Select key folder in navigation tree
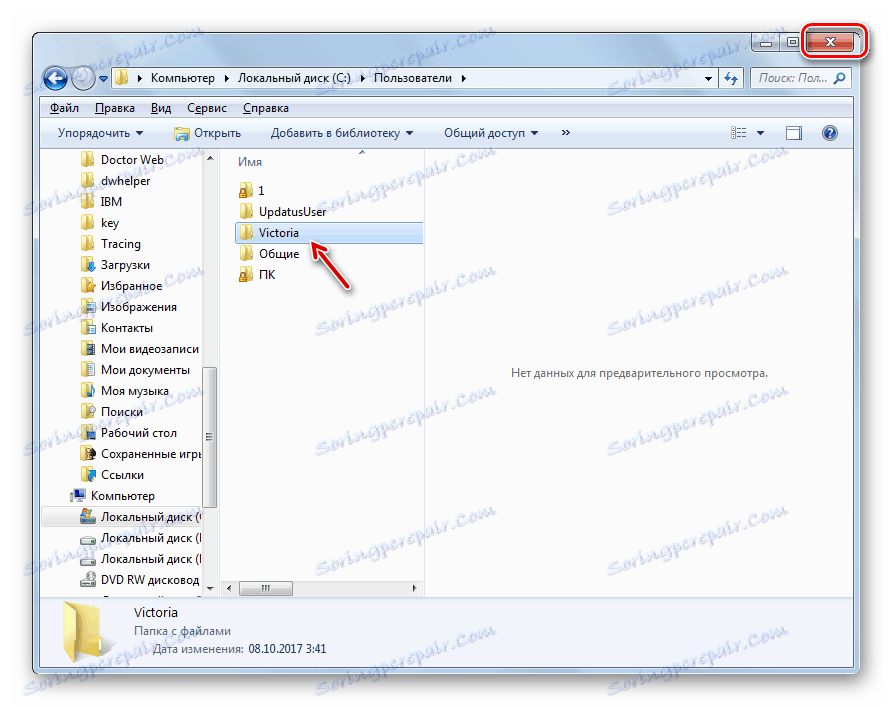Image resolution: width=893 pixels, height=707 pixels. click(x=109, y=223)
